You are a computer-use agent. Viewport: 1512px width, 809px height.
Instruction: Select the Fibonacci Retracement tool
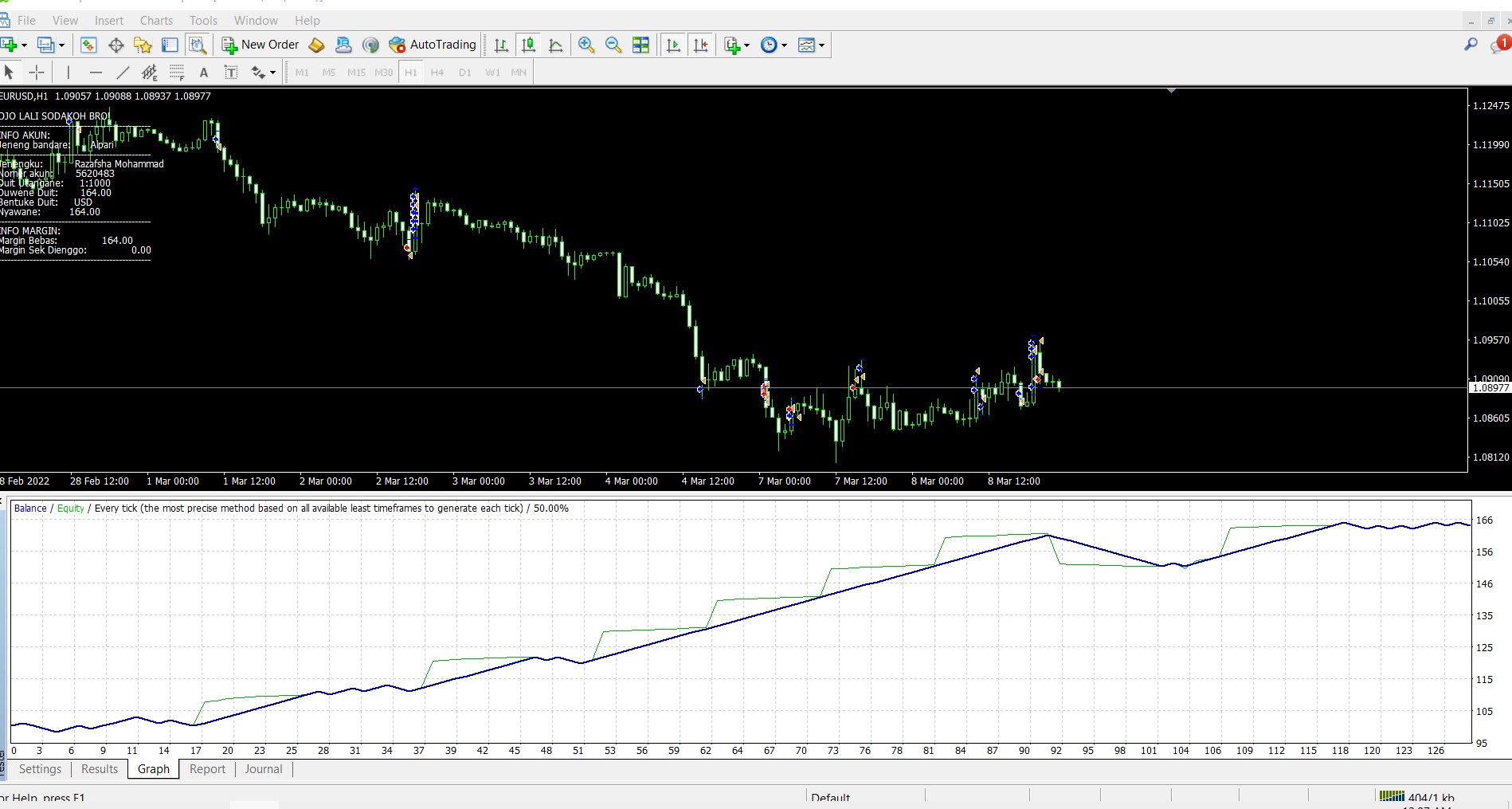(x=177, y=73)
